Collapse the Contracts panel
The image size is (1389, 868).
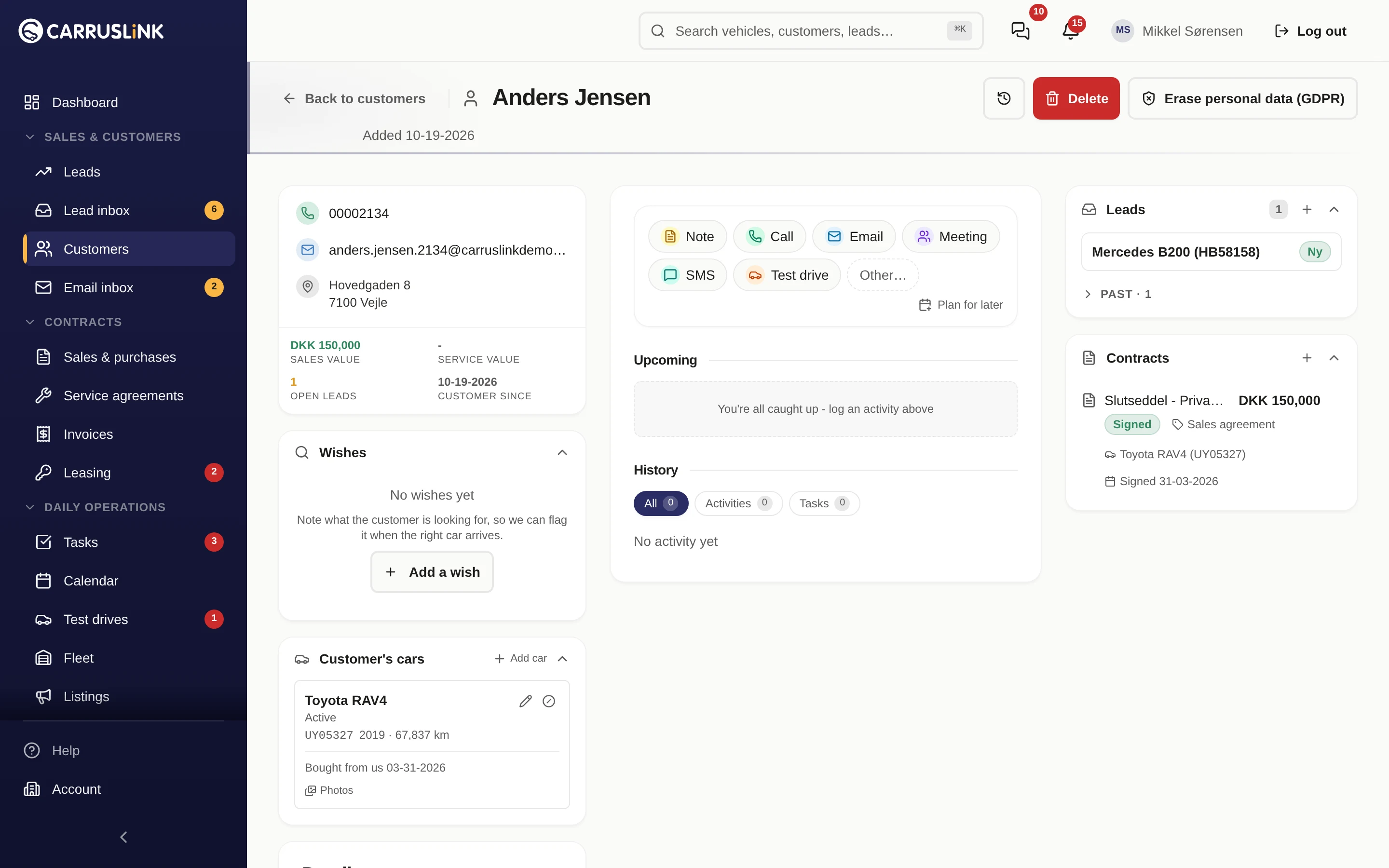coord(1334,358)
